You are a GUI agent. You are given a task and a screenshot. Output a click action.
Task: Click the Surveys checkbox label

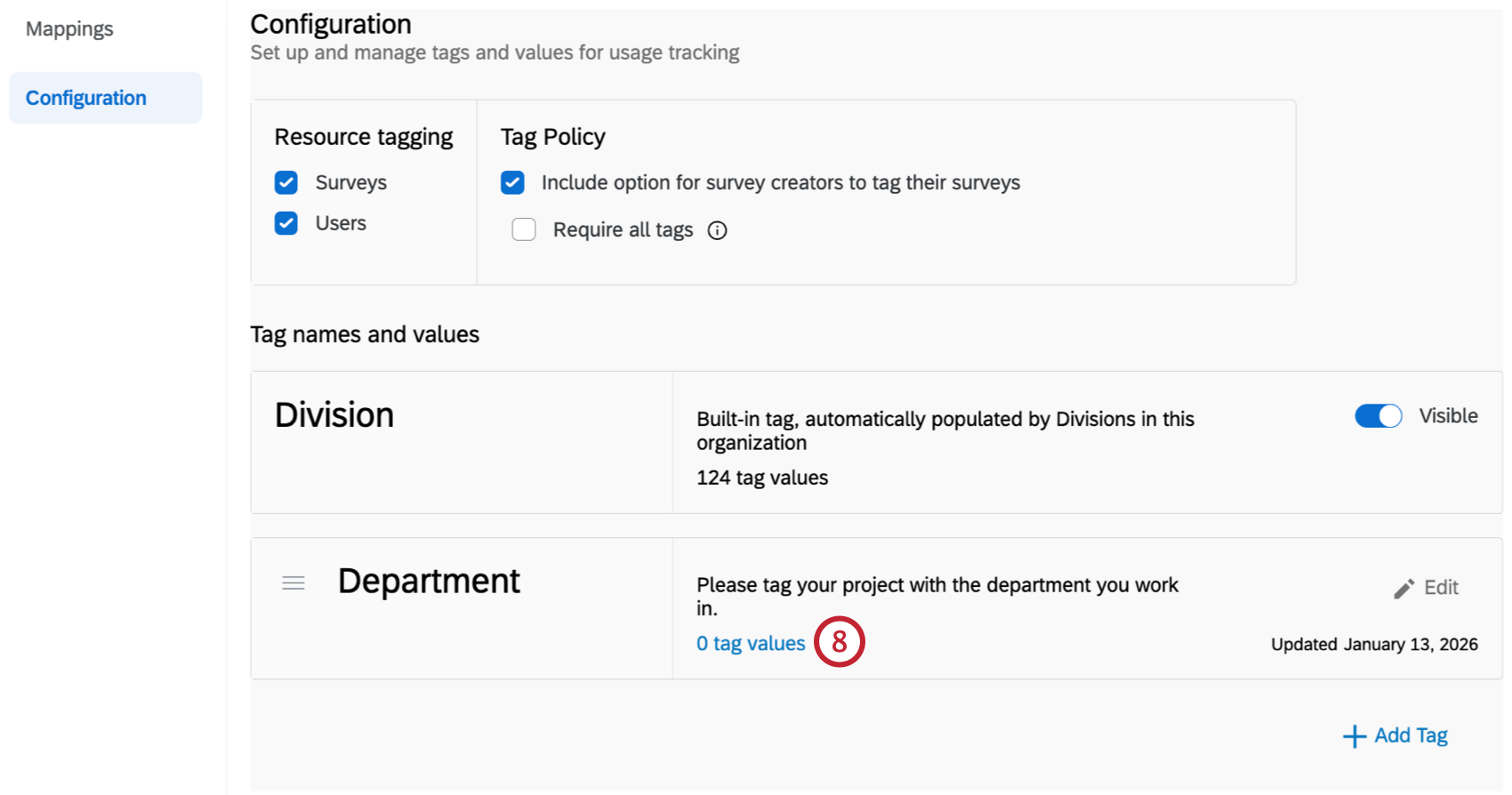(x=350, y=183)
